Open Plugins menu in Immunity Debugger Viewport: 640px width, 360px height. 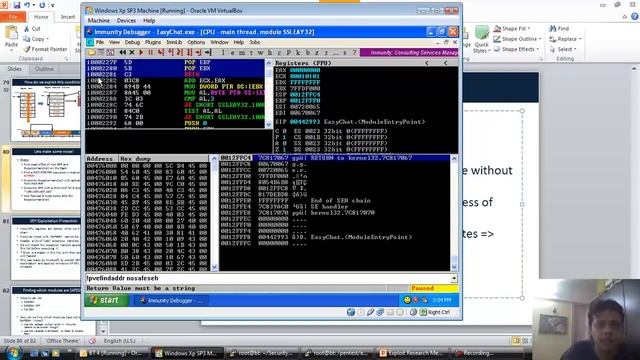(x=153, y=42)
